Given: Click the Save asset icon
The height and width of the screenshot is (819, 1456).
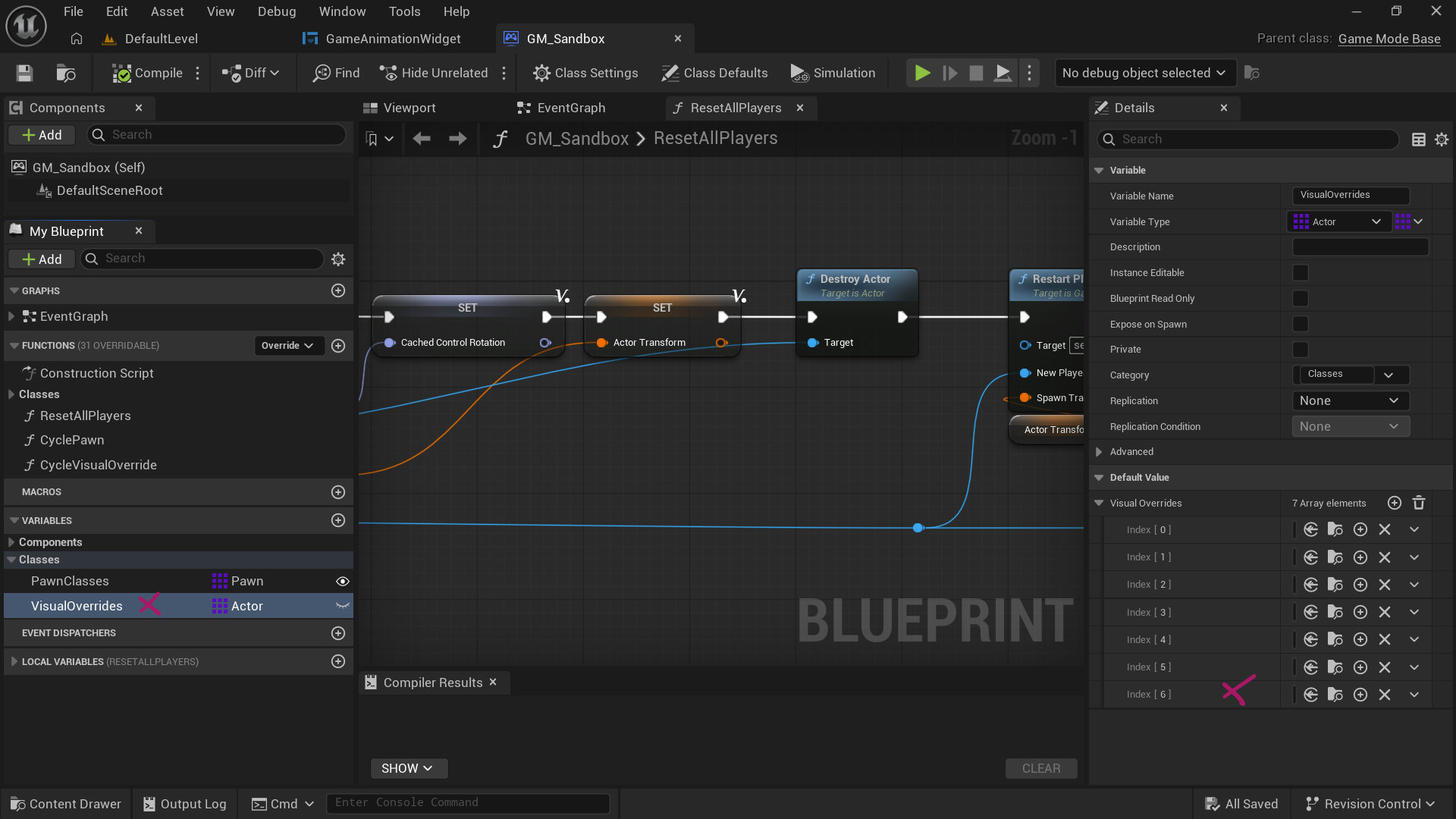Looking at the screenshot, I should pos(24,73).
